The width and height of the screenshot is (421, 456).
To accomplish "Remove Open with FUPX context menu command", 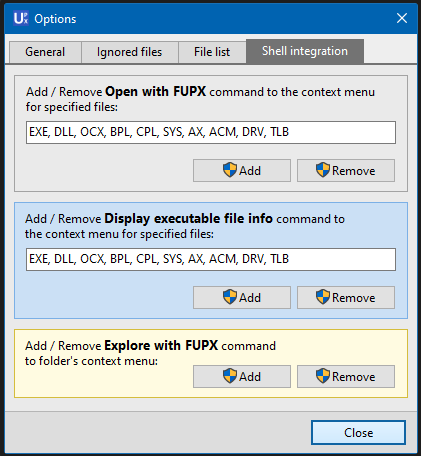I will [x=346, y=170].
